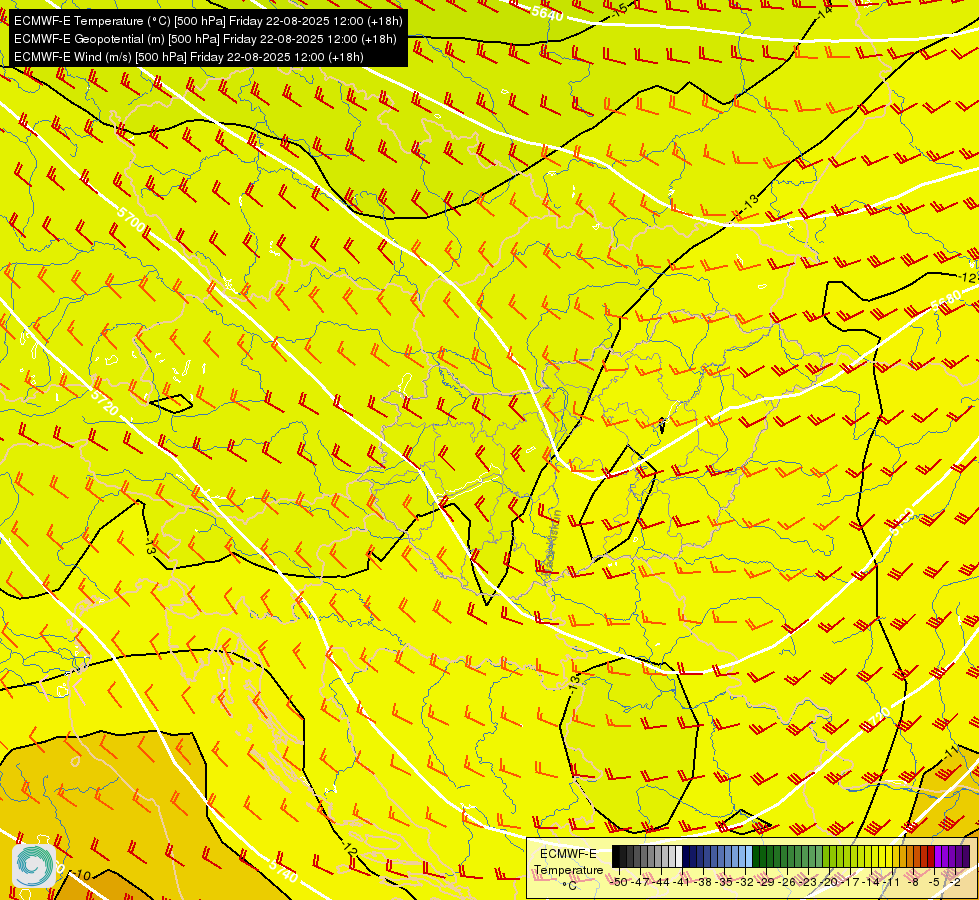
Task: Click the -32 tick label in legend
Action: point(745,882)
